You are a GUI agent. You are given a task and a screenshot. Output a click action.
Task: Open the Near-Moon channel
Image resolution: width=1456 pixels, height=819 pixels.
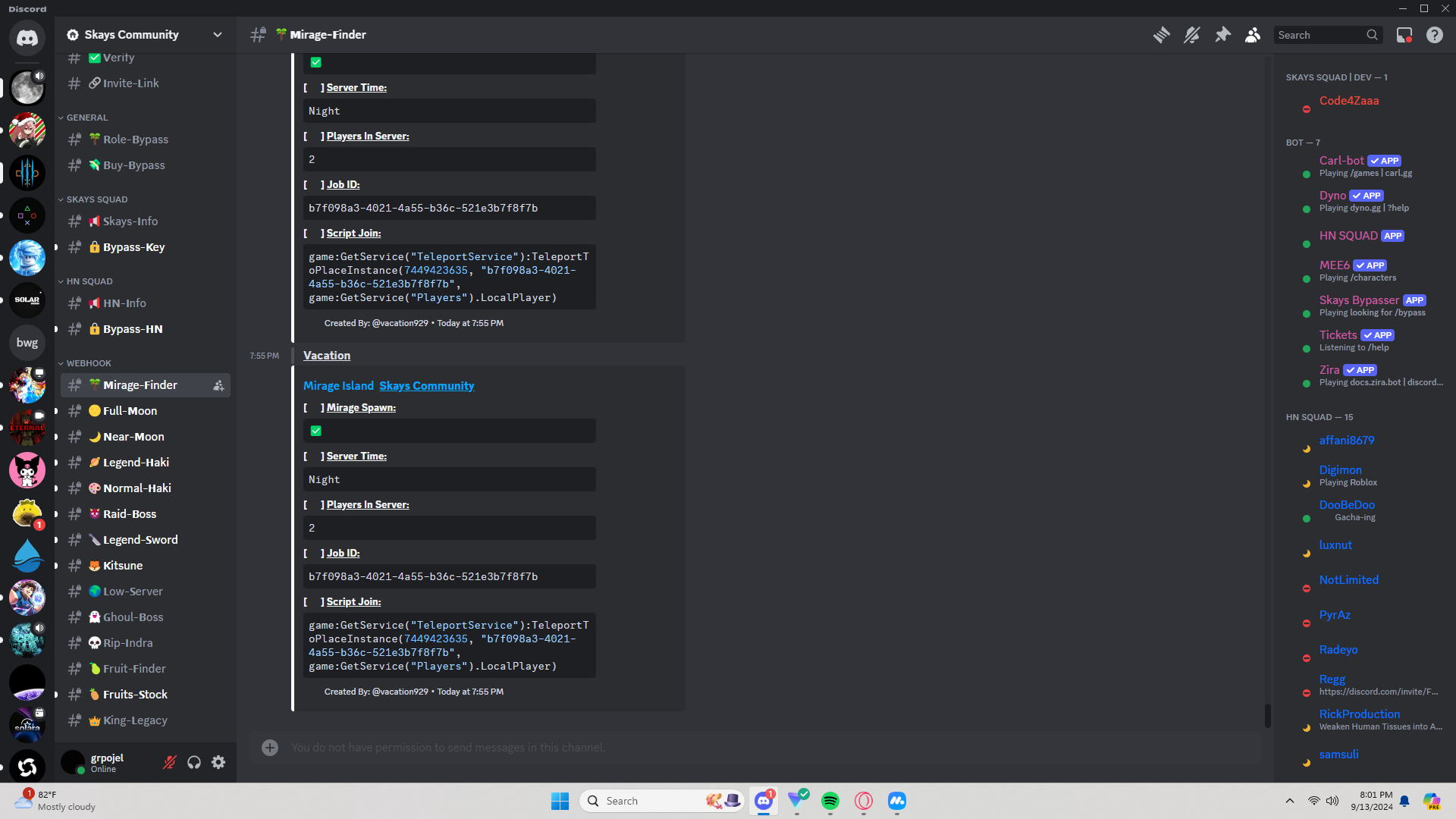[146, 437]
